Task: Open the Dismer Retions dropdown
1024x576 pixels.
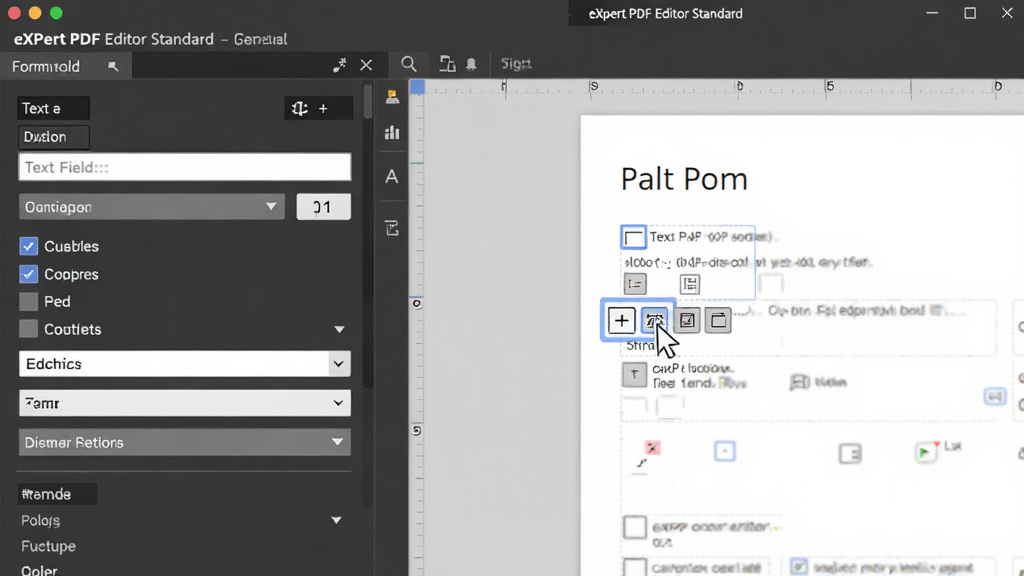Action: (185, 442)
